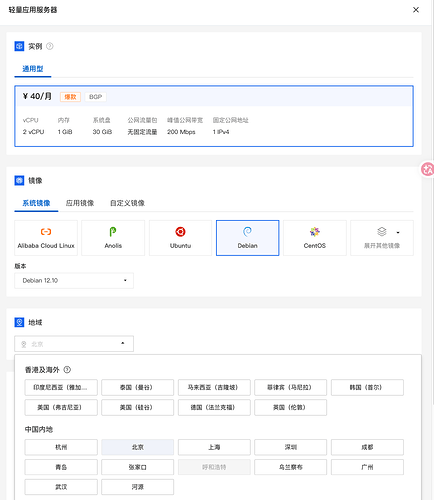
Task: Click the help icon next to 实例
Action: (x=50, y=46)
